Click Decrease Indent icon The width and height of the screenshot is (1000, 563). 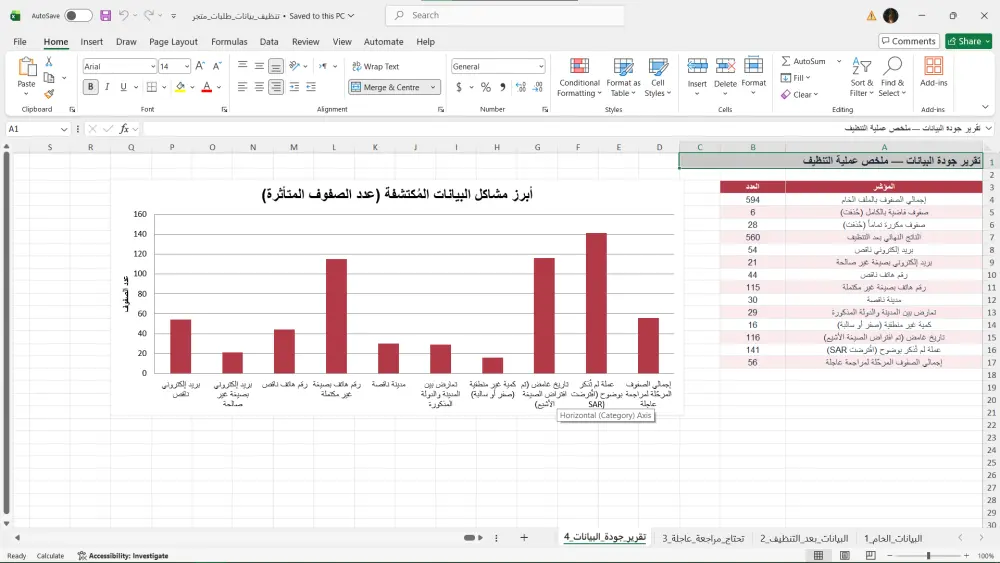point(294,87)
